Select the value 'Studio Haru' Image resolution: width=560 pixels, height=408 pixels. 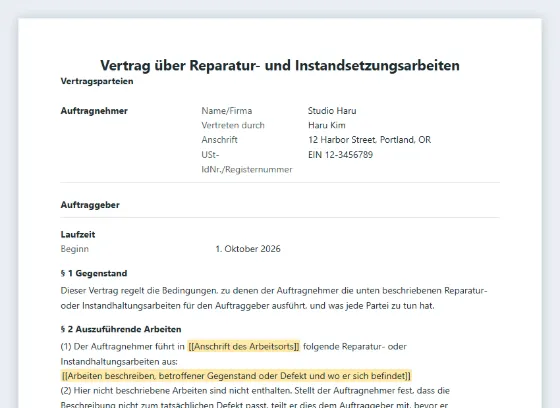click(332, 111)
